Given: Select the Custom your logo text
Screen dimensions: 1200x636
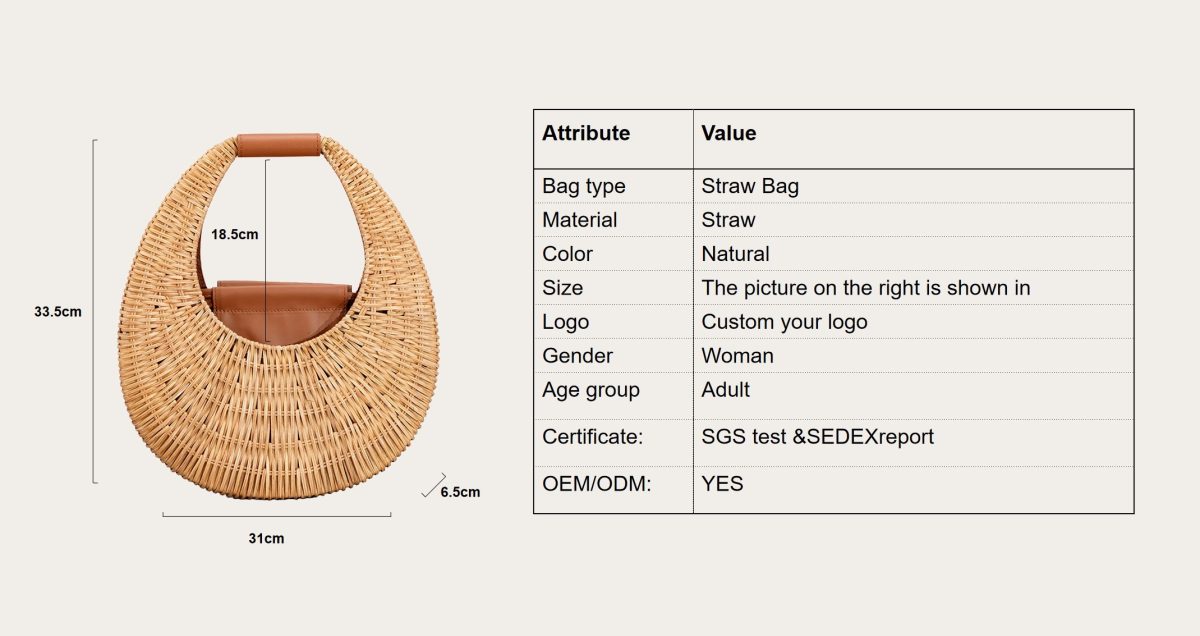Looking at the screenshot, I should (784, 322).
